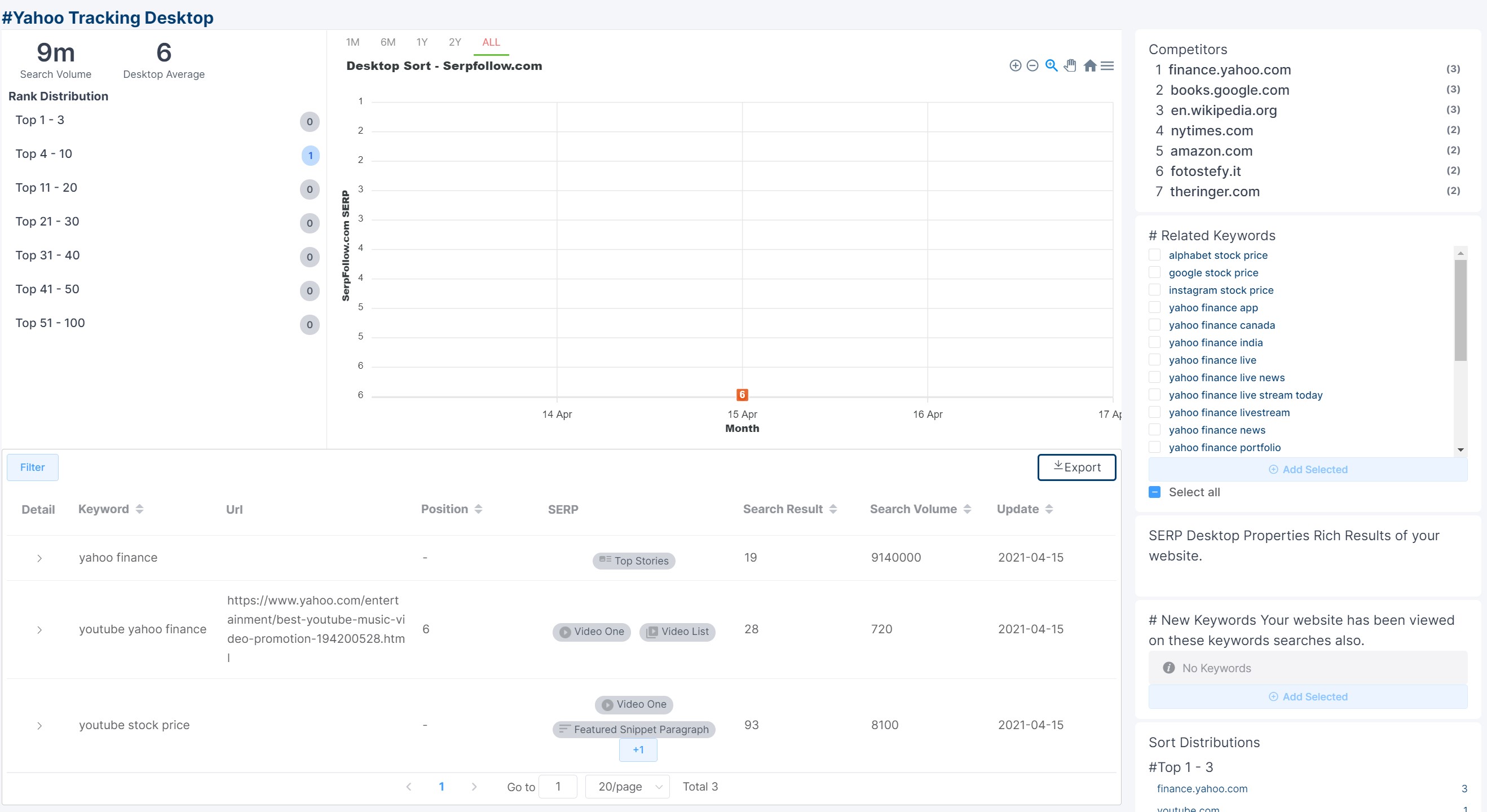Open the Filter button
Image resolution: width=1487 pixels, height=812 pixels.
pos(32,467)
